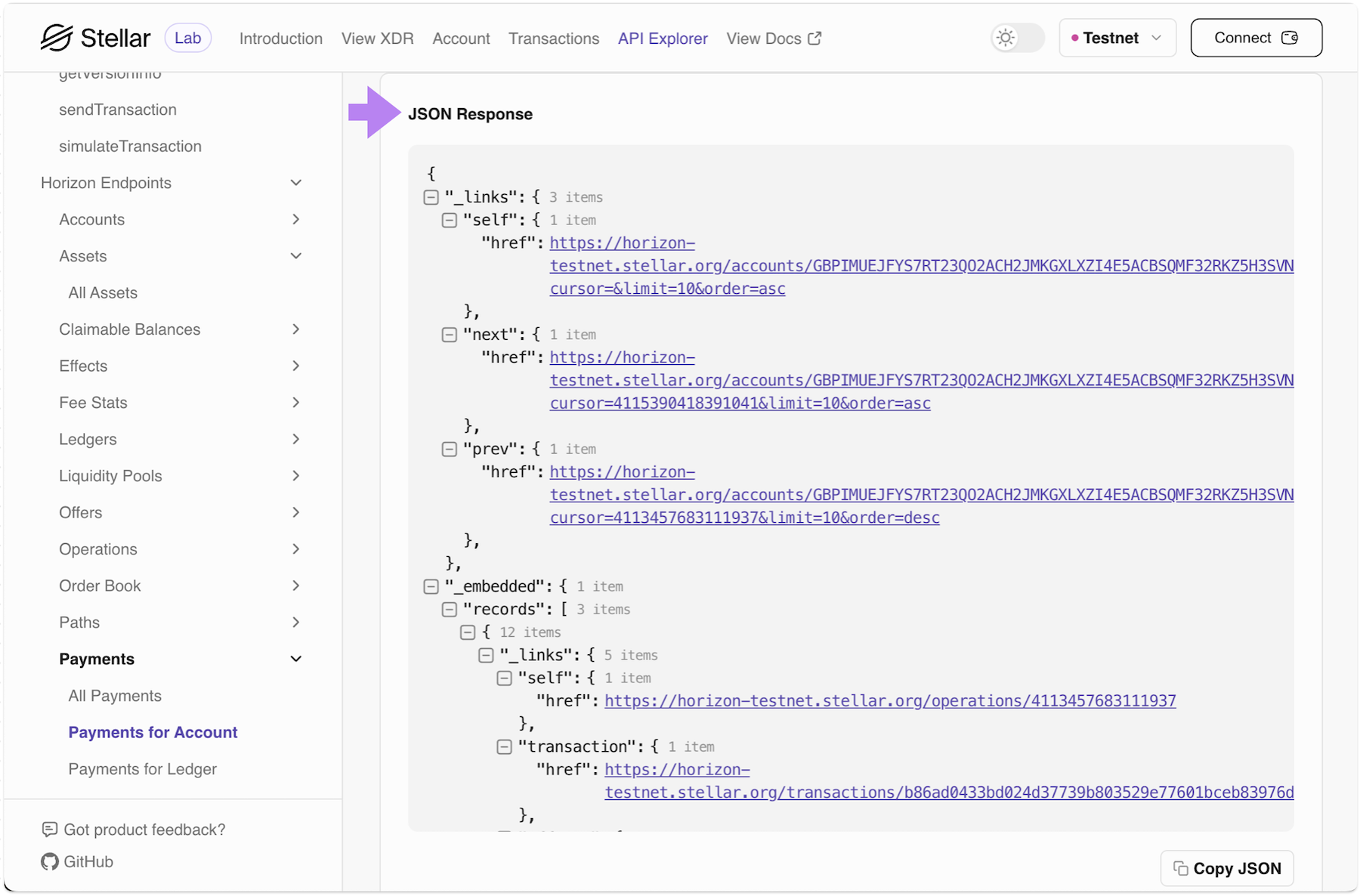Screen dimensions: 1360x896
Task: Collapse the "next" JSON node
Action: pyautogui.click(x=450, y=335)
